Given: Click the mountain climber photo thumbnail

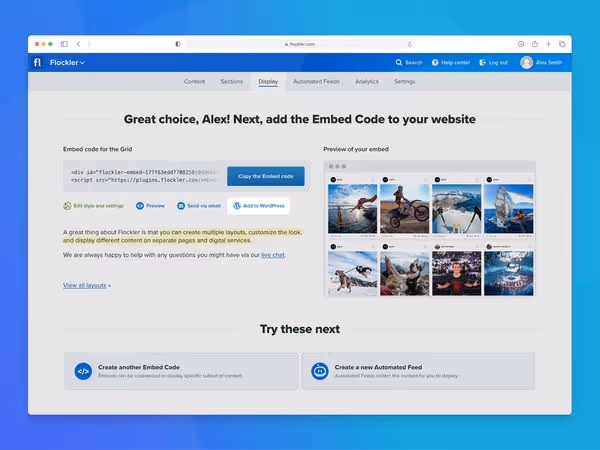Looking at the screenshot, I should (x=404, y=273).
